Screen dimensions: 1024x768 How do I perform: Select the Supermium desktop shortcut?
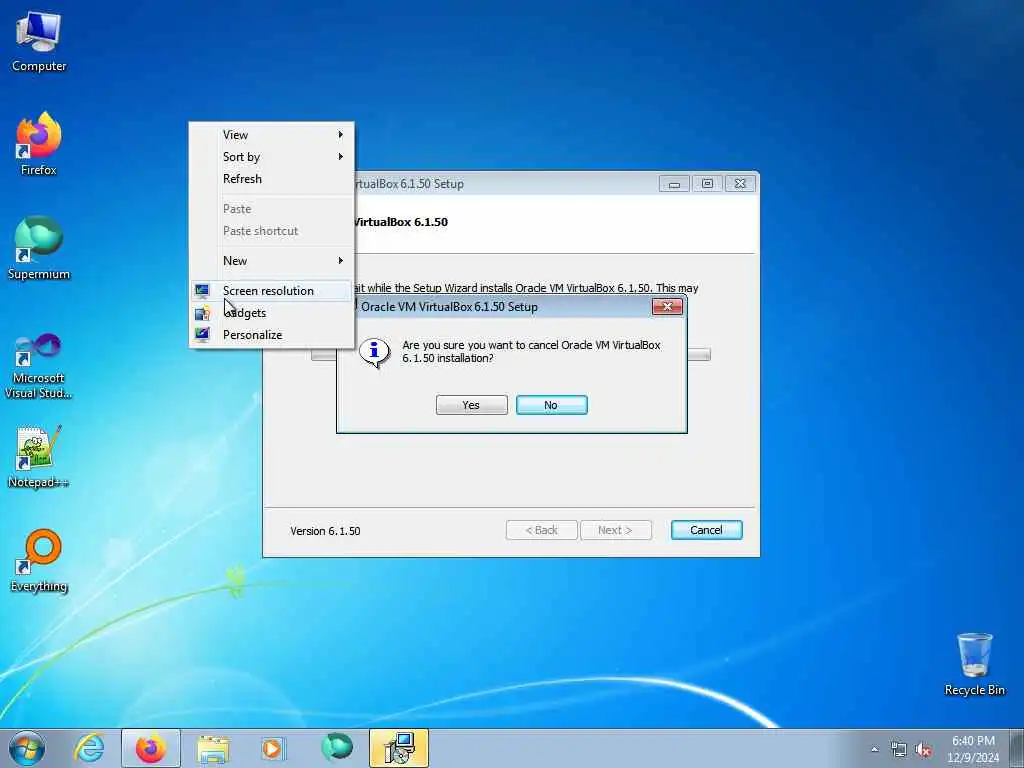tap(39, 248)
